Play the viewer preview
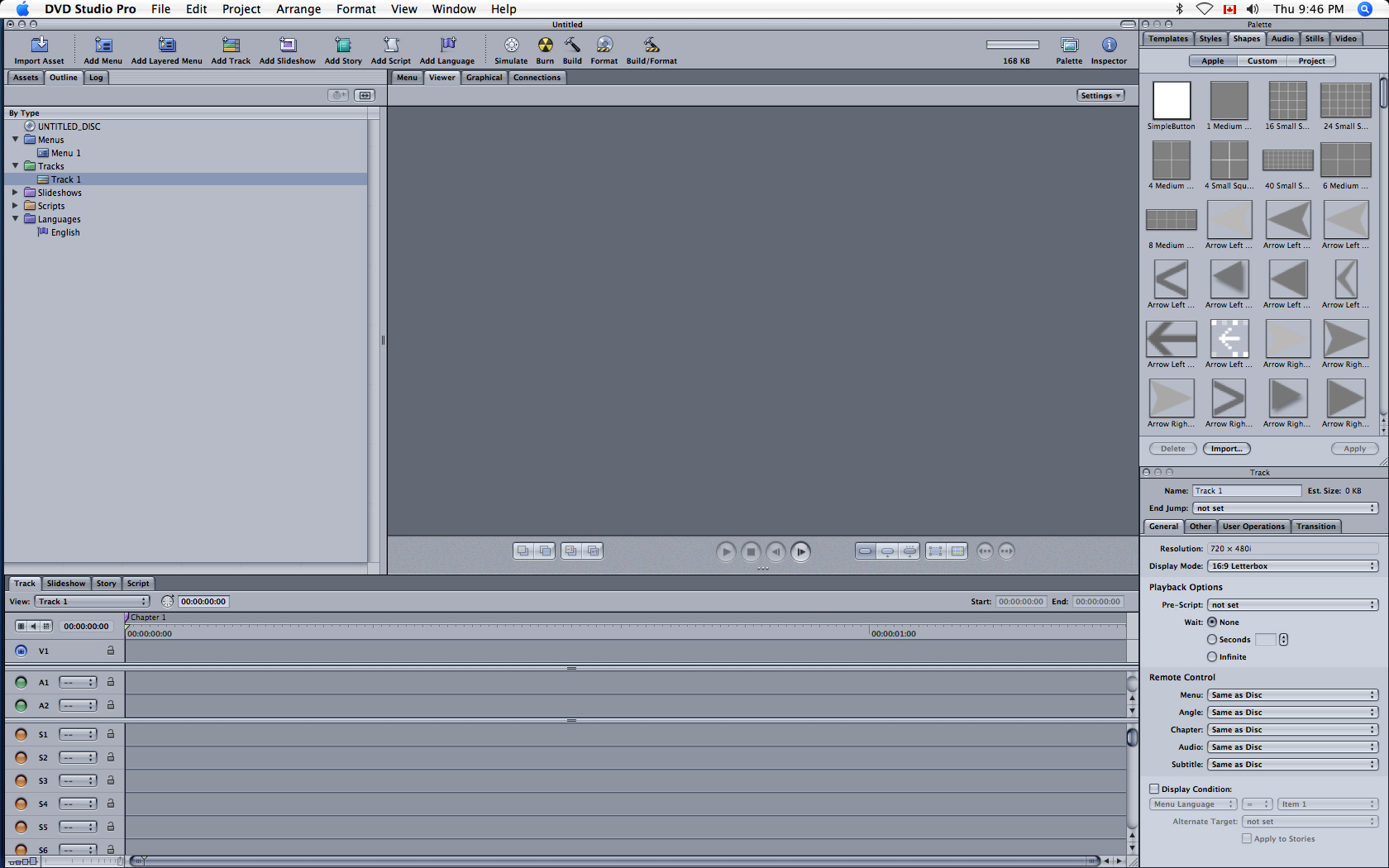Screen dimensions: 1389x868 [725, 551]
